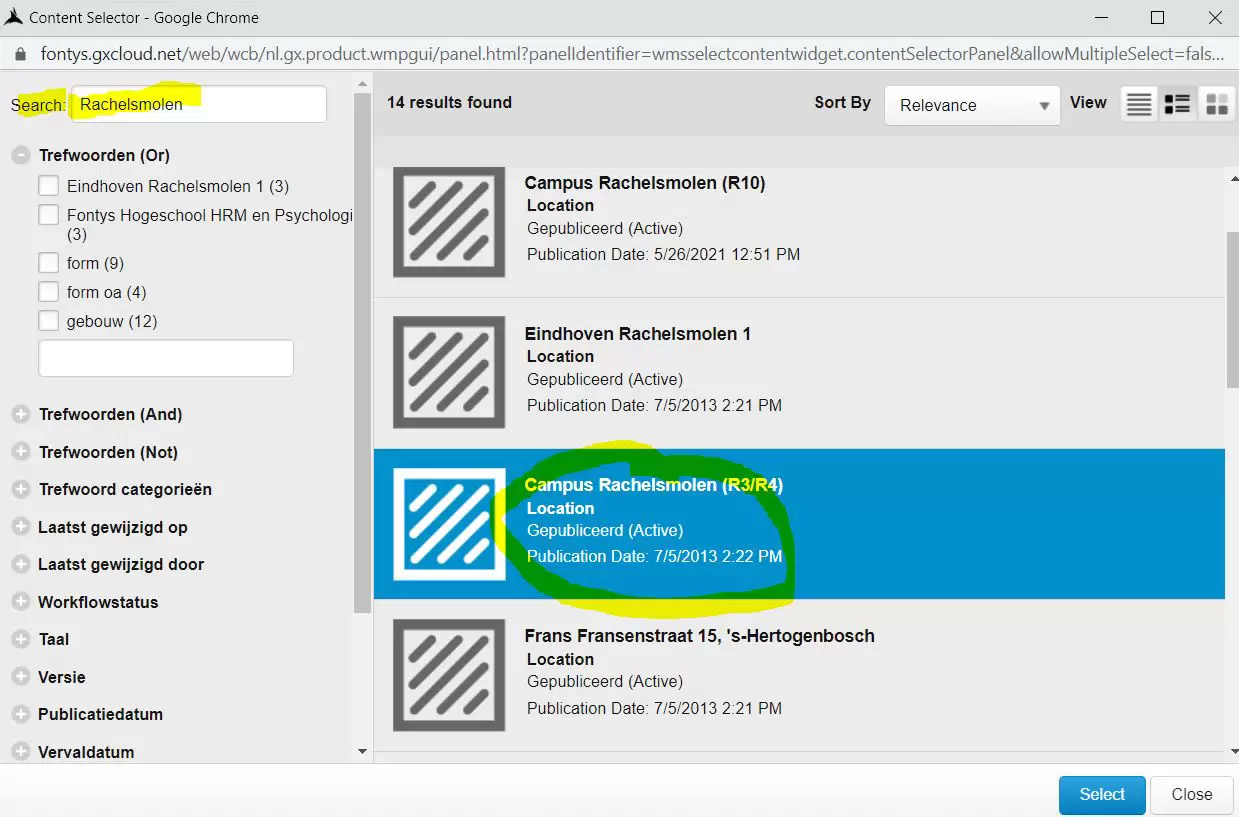Click the filter panel scrollbar thumb
The height and width of the screenshot is (817, 1239).
point(362,353)
